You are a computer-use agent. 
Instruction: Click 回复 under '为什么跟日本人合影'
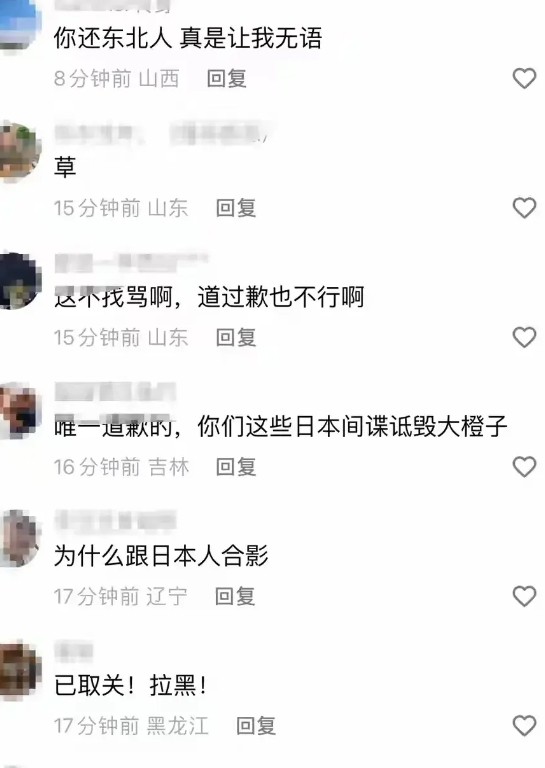point(235,596)
